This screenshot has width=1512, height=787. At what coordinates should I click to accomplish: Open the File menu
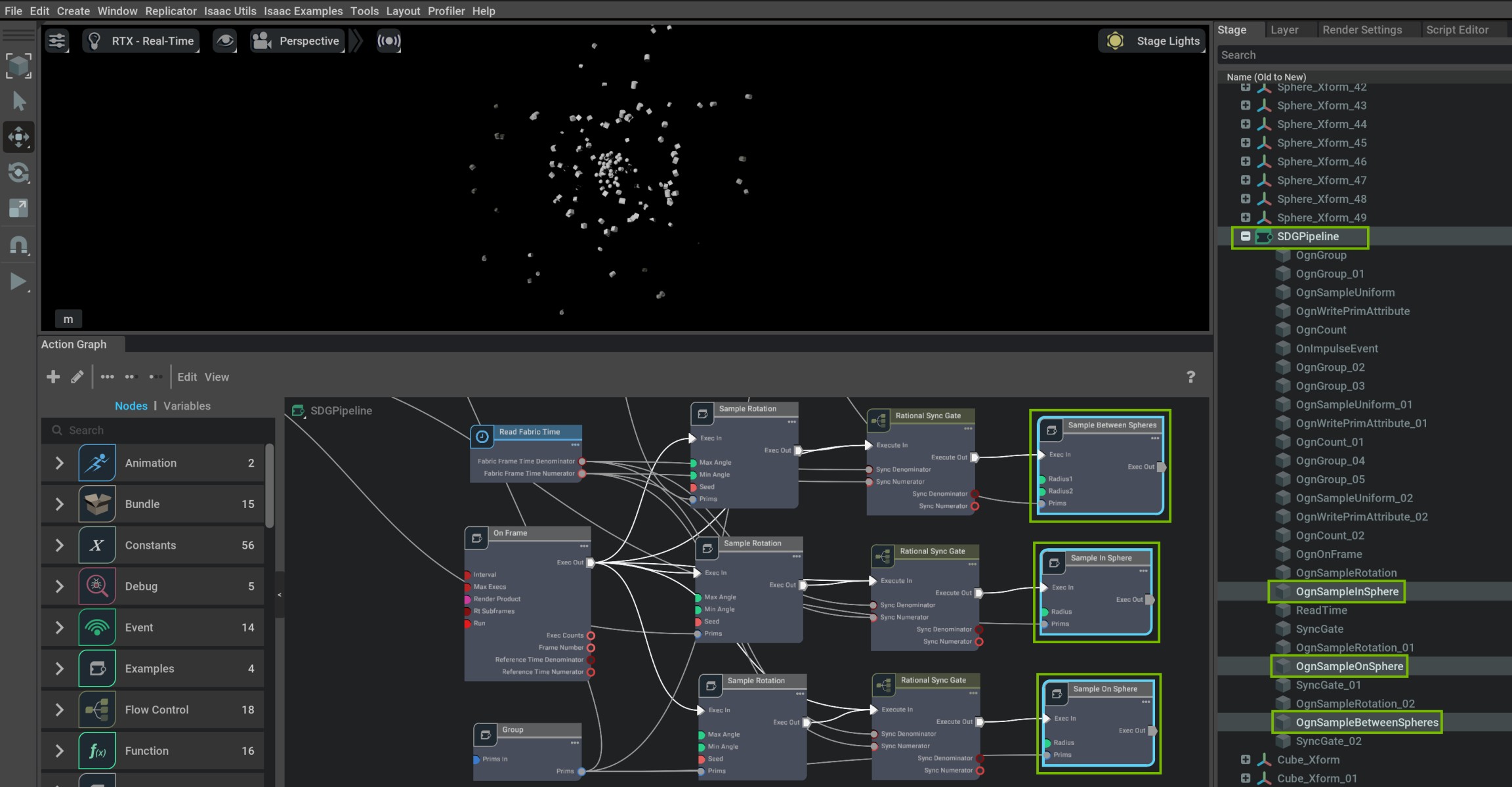tap(13, 11)
